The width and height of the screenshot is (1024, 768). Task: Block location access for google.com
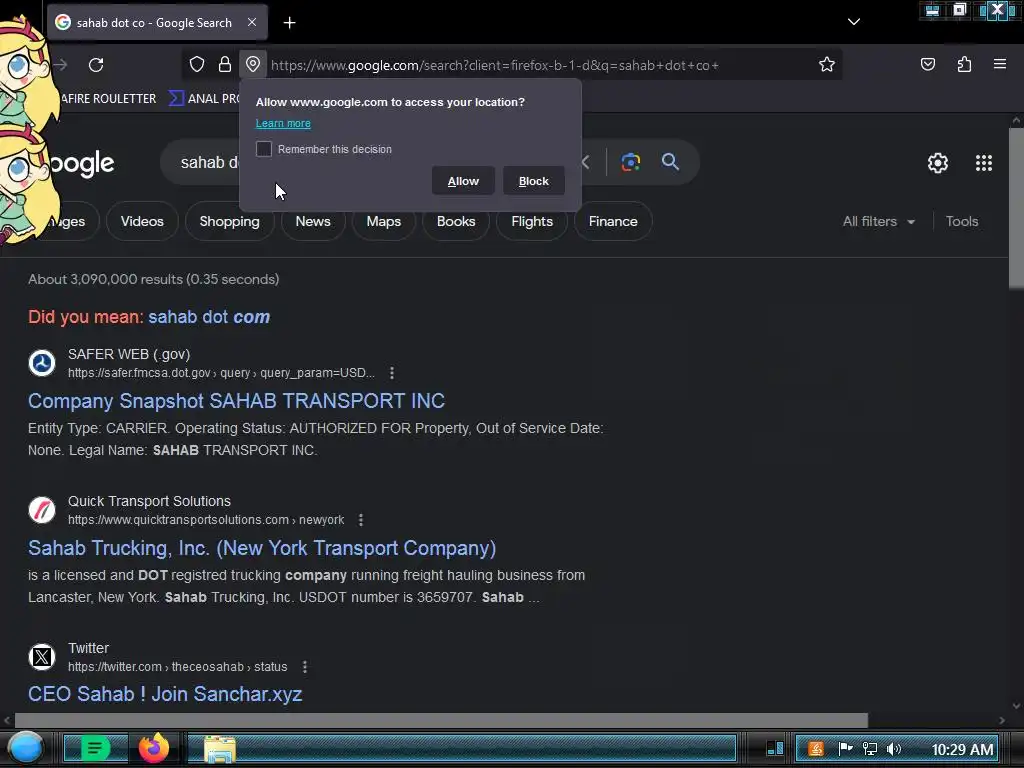tap(534, 181)
